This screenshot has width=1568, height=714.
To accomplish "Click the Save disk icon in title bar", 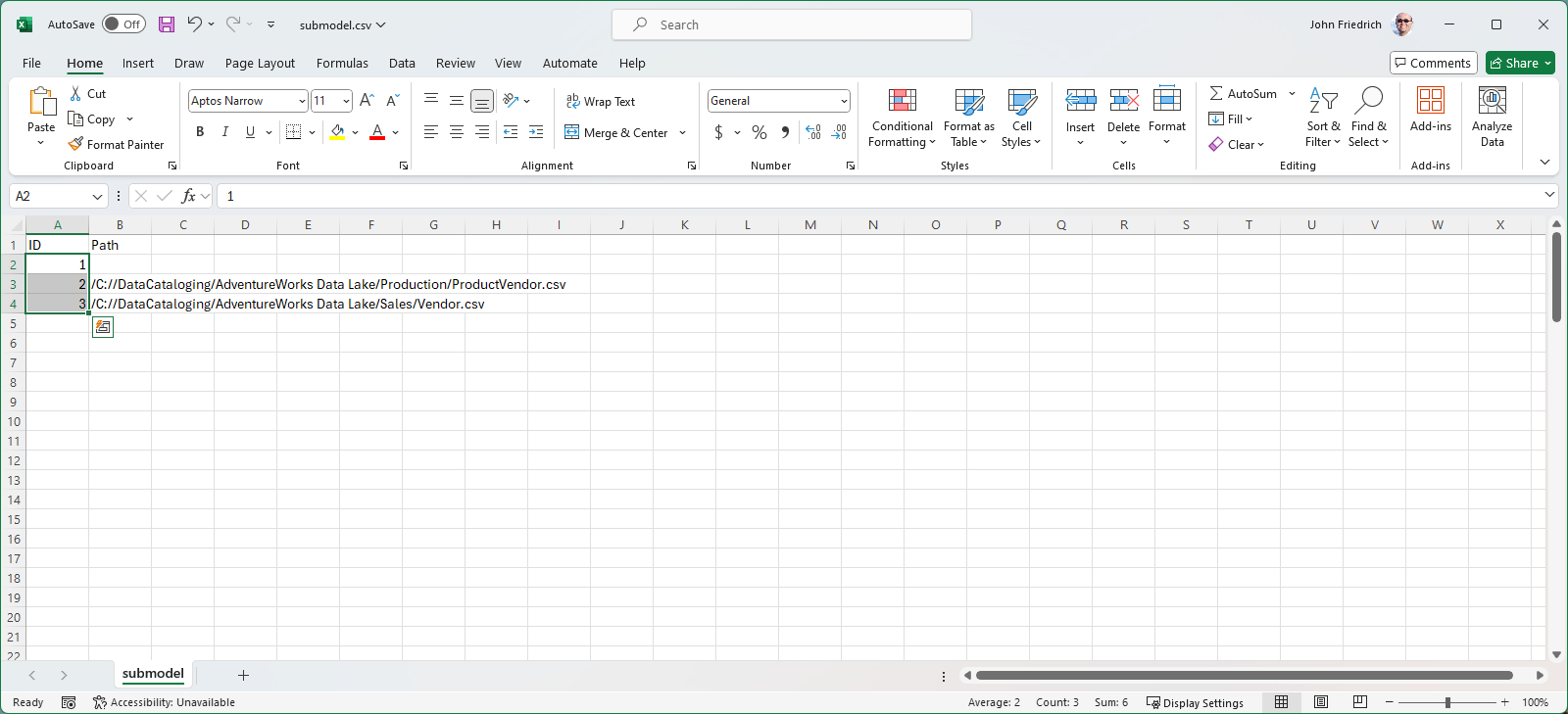I will (x=167, y=24).
